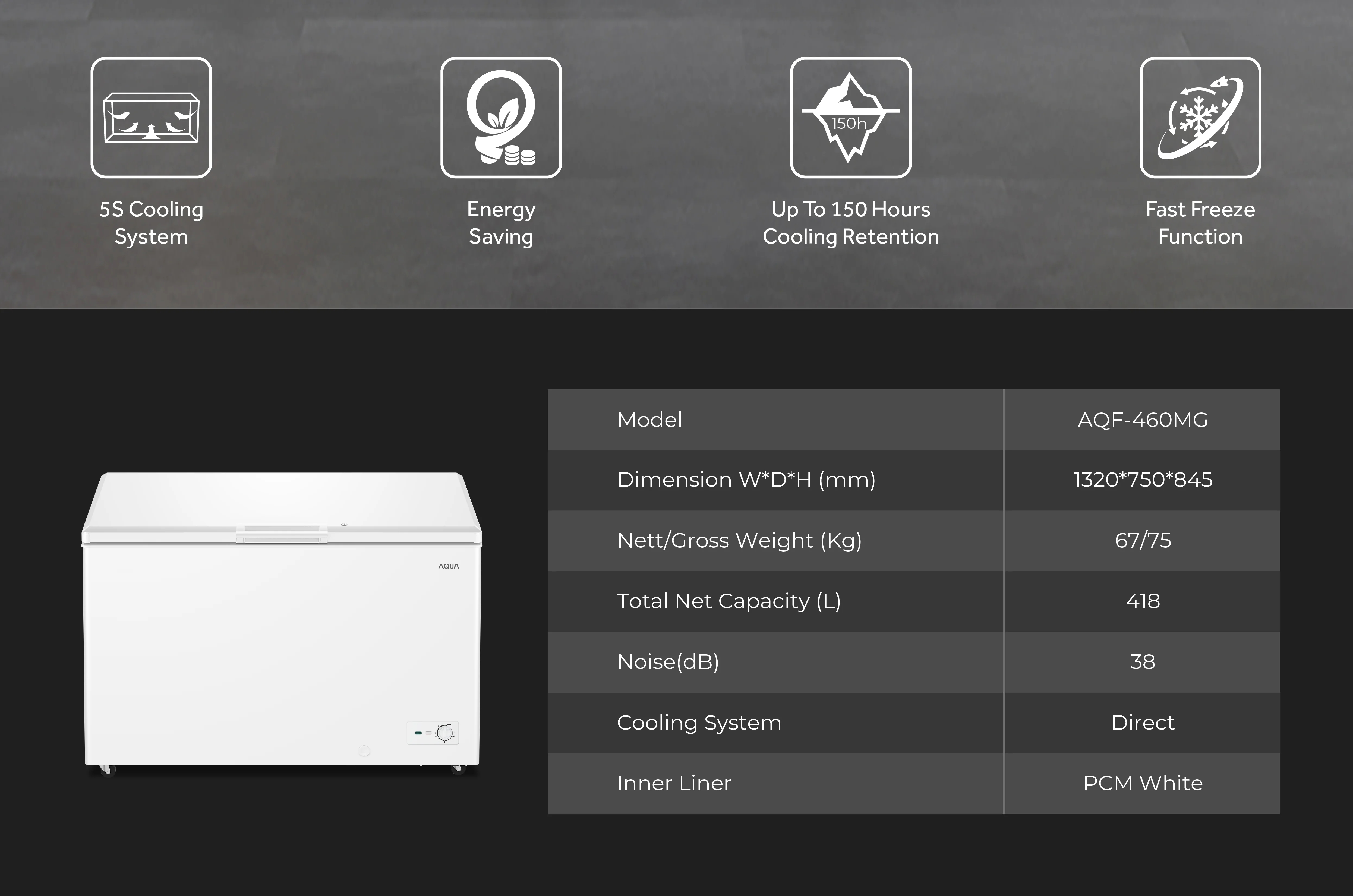1353x896 pixels.
Task: Click 'Up To 150 Hours Cooling Retention' text
Action: [x=850, y=223]
